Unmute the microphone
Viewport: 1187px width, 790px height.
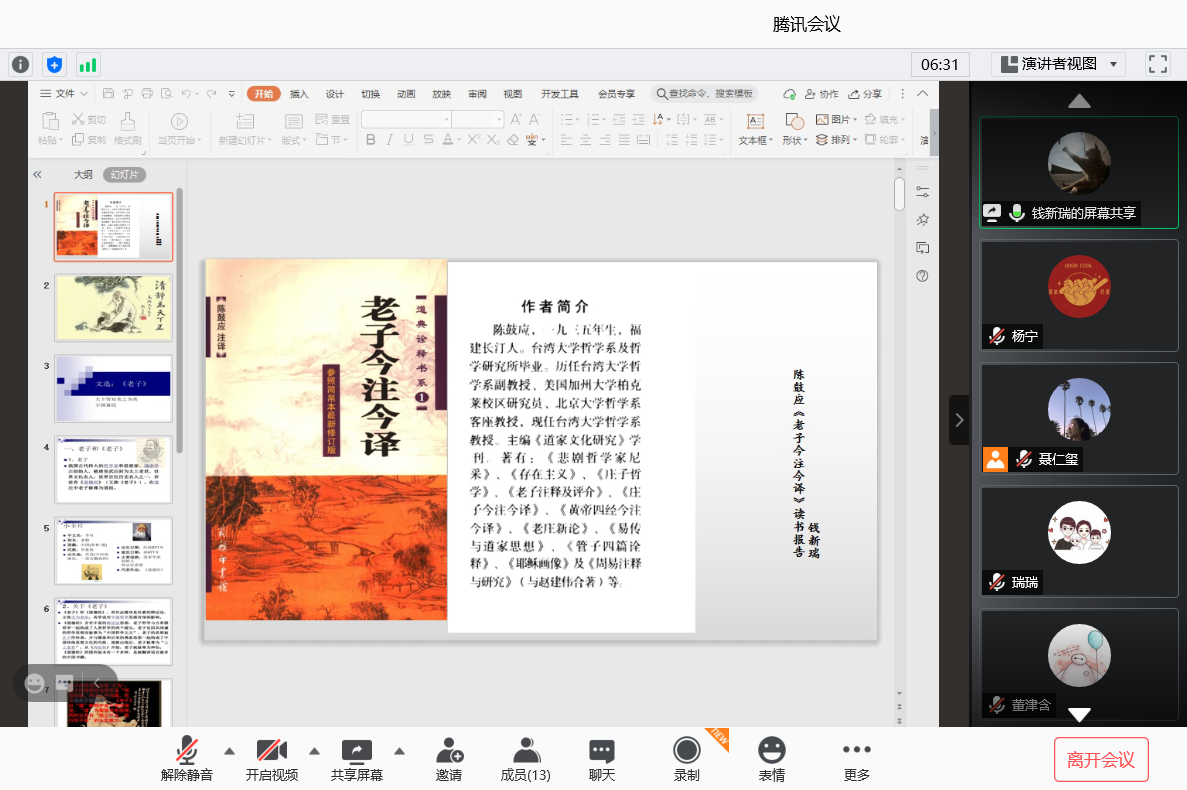(187, 760)
